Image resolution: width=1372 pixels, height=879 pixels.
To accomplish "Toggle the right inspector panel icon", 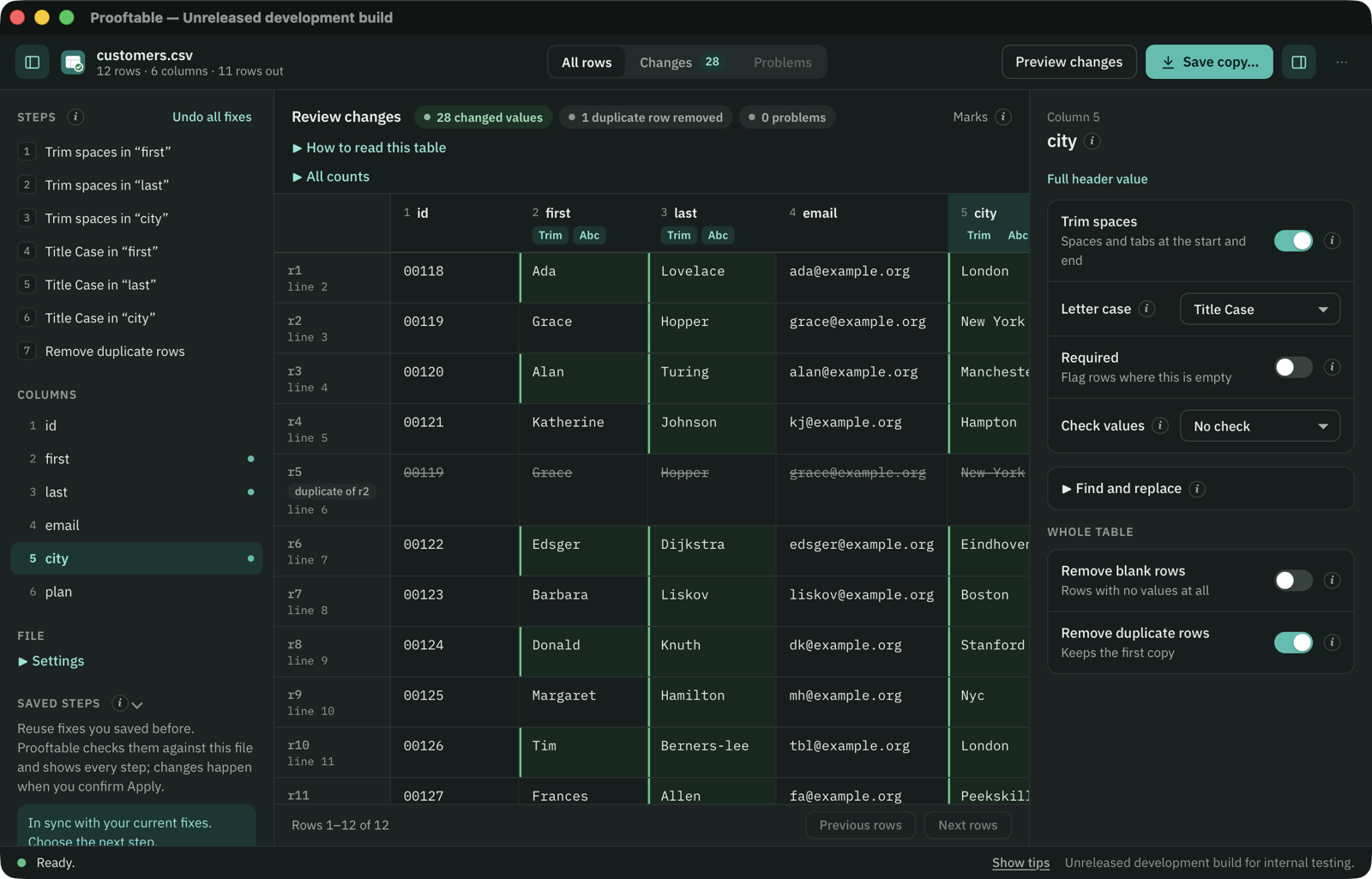I will pos(1299,62).
